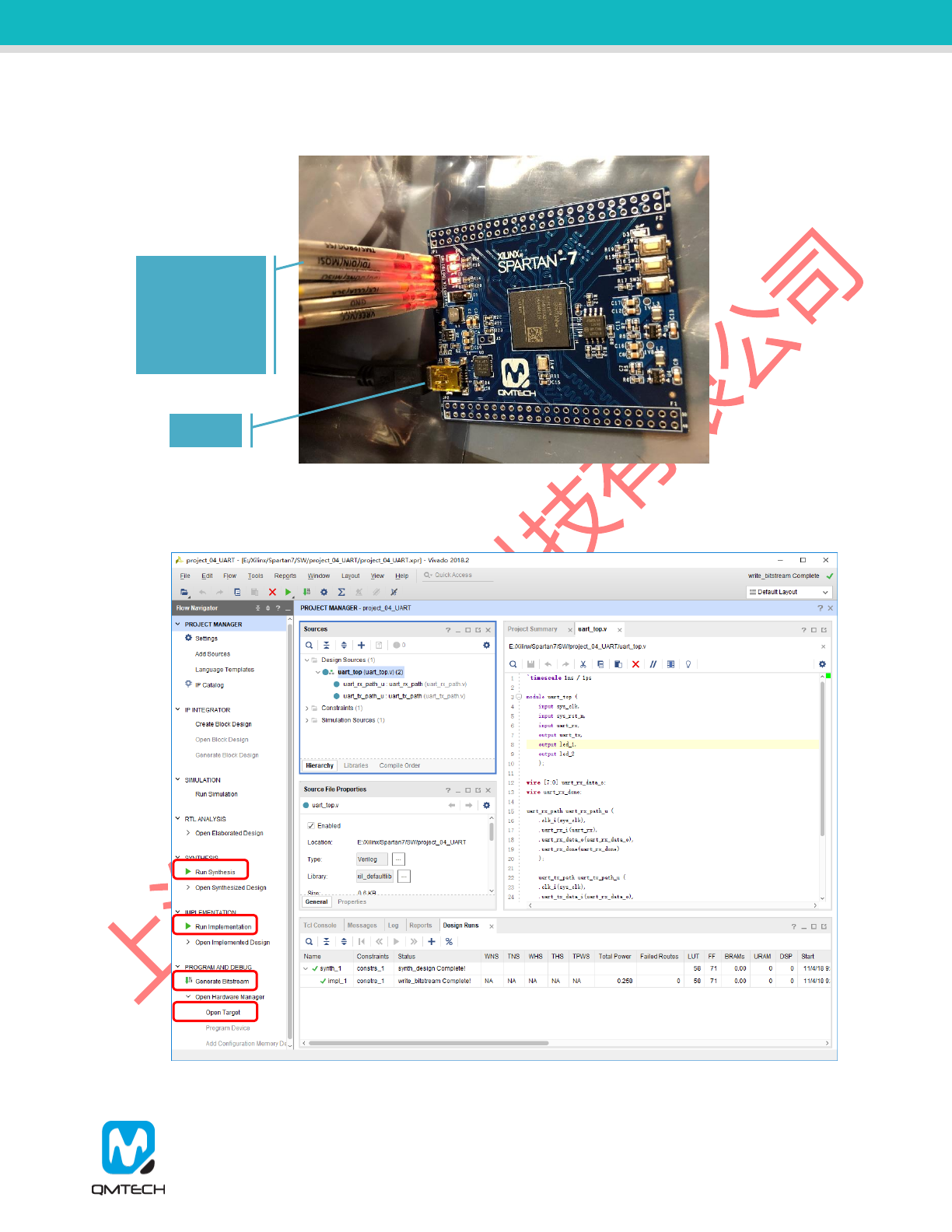Expand the Simulation Sources folder
The width and height of the screenshot is (952, 1232).
pos(307,720)
